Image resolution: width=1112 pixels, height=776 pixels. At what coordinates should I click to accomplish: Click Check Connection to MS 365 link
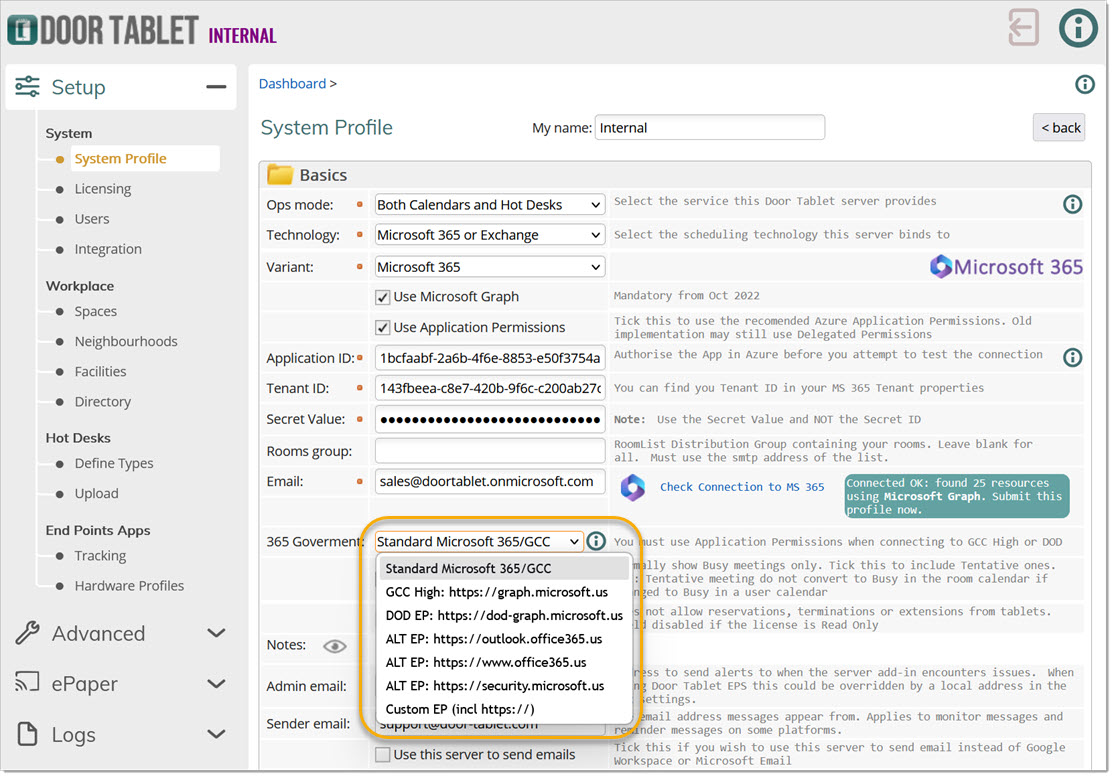(742, 487)
